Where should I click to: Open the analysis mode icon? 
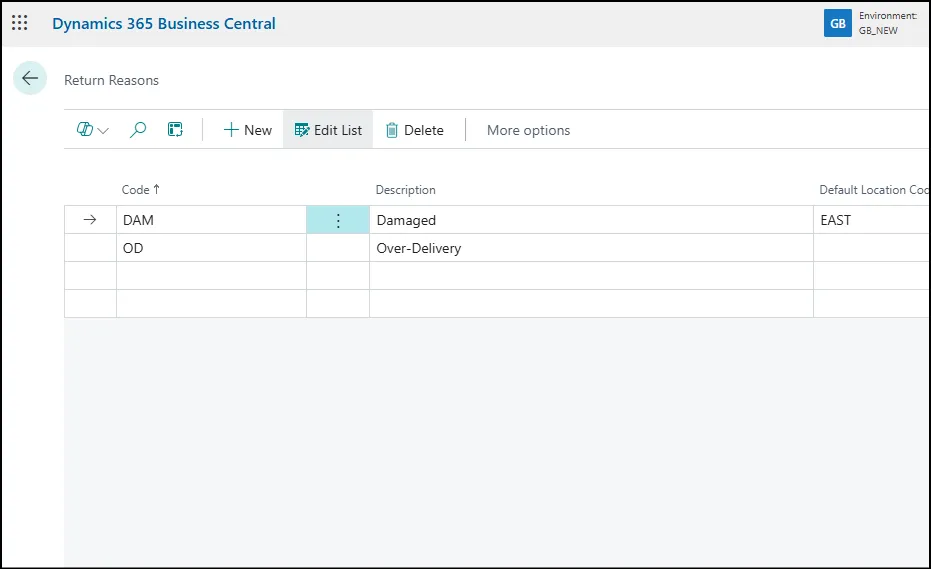click(175, 129)
